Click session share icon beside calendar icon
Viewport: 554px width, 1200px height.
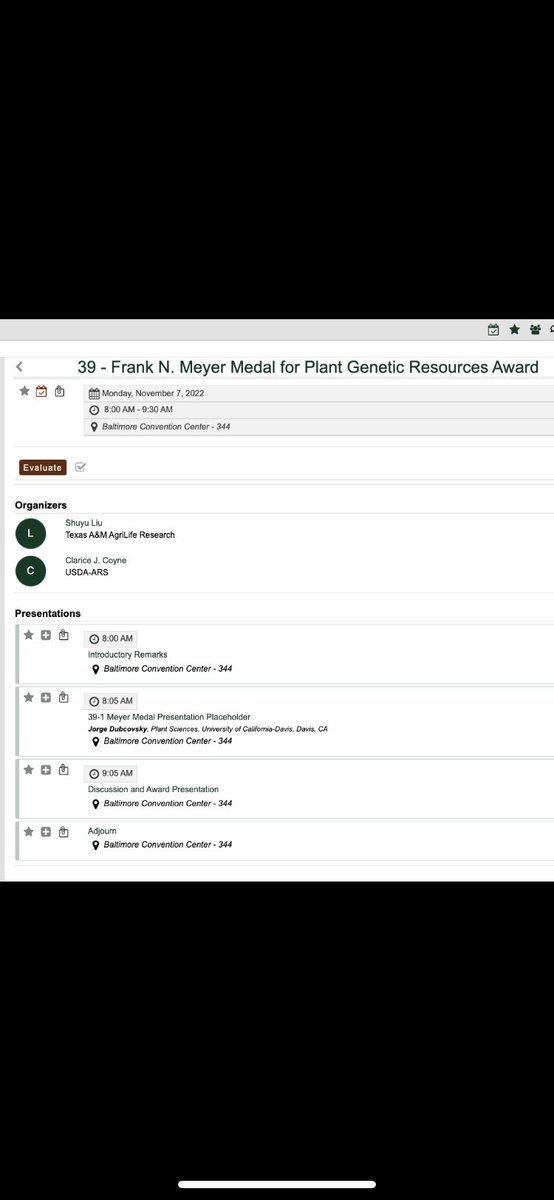(x=60, y=391)
